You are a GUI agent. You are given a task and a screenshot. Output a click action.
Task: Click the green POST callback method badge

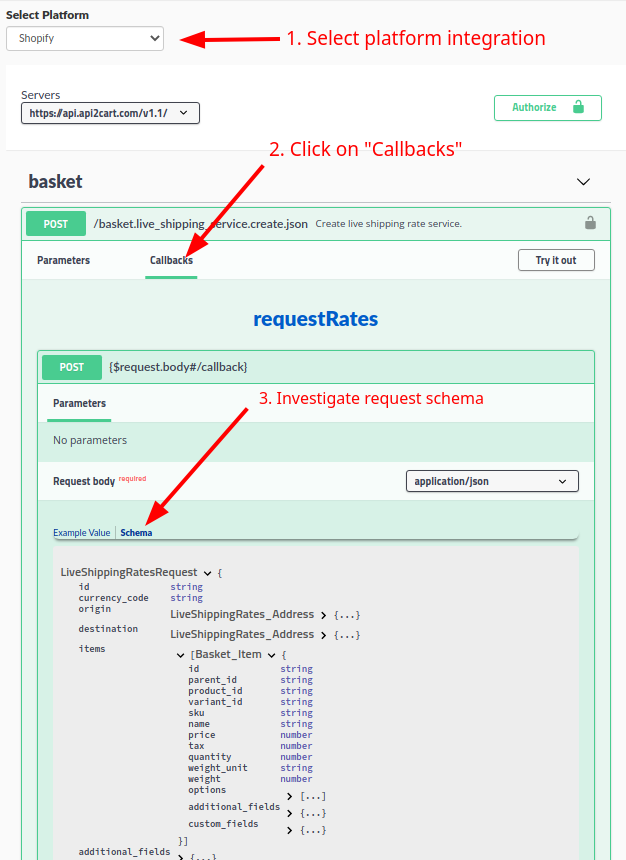[72, 367]
